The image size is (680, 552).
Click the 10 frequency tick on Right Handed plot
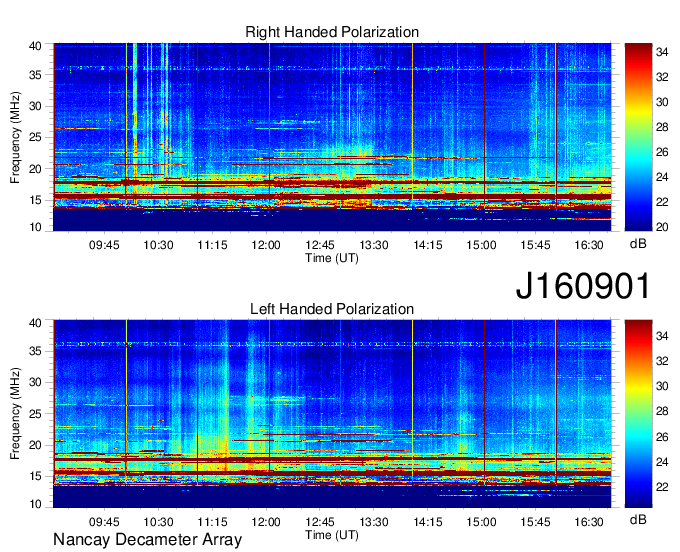coord(36,227)
